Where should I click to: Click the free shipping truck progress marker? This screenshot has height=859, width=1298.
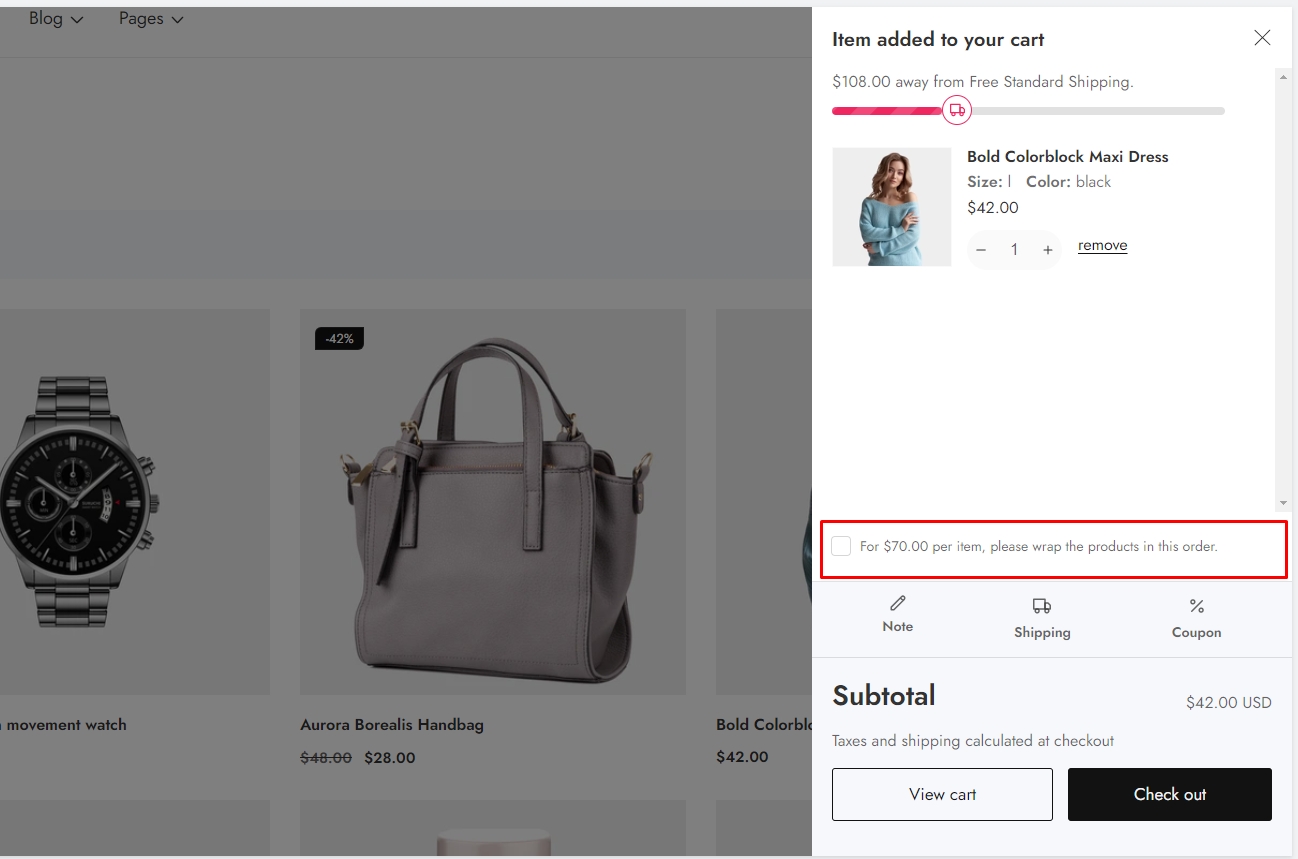pos(957,110)
